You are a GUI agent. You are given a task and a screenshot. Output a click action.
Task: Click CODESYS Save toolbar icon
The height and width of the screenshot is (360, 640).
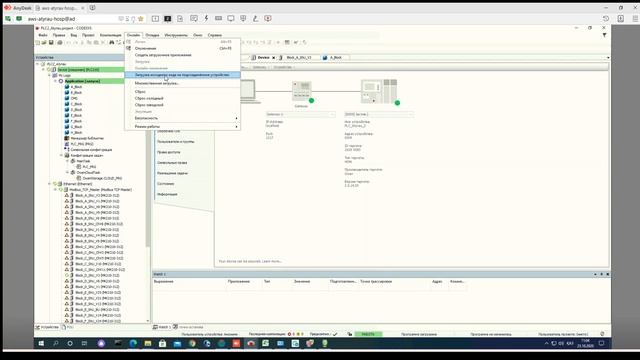pyautogui.click(x=51, y=42)
